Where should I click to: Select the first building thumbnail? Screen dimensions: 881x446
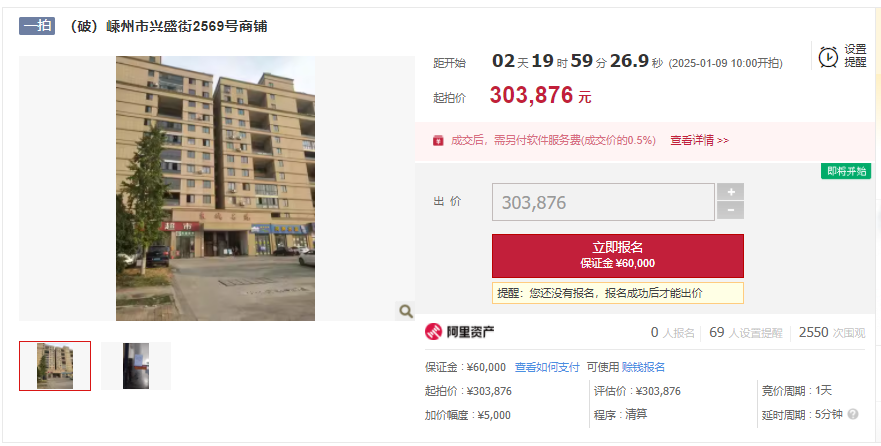click(55, 366)
